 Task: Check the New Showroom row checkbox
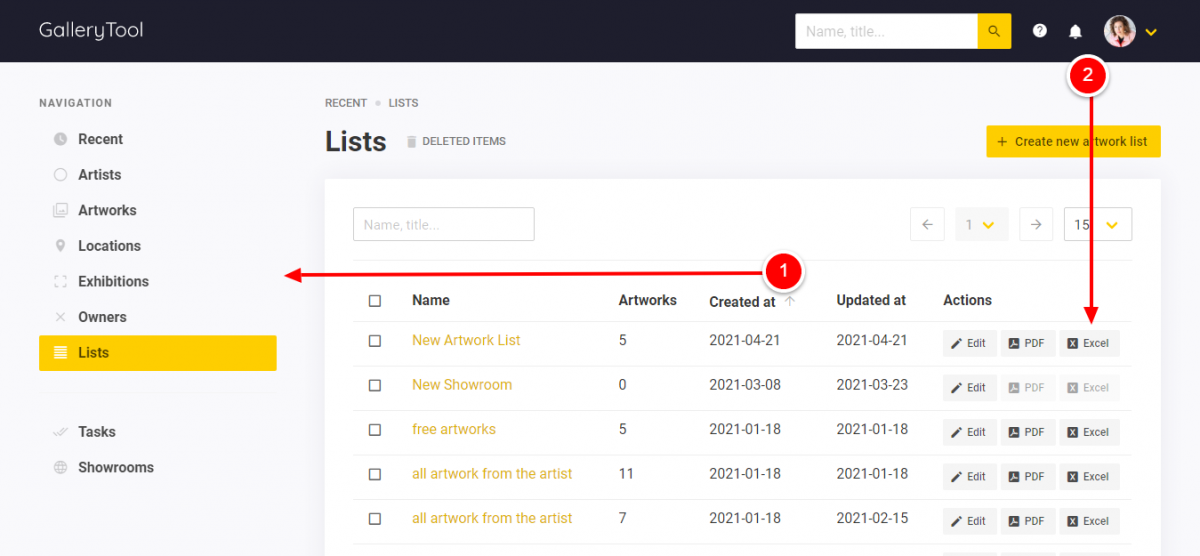pos(375,385)
